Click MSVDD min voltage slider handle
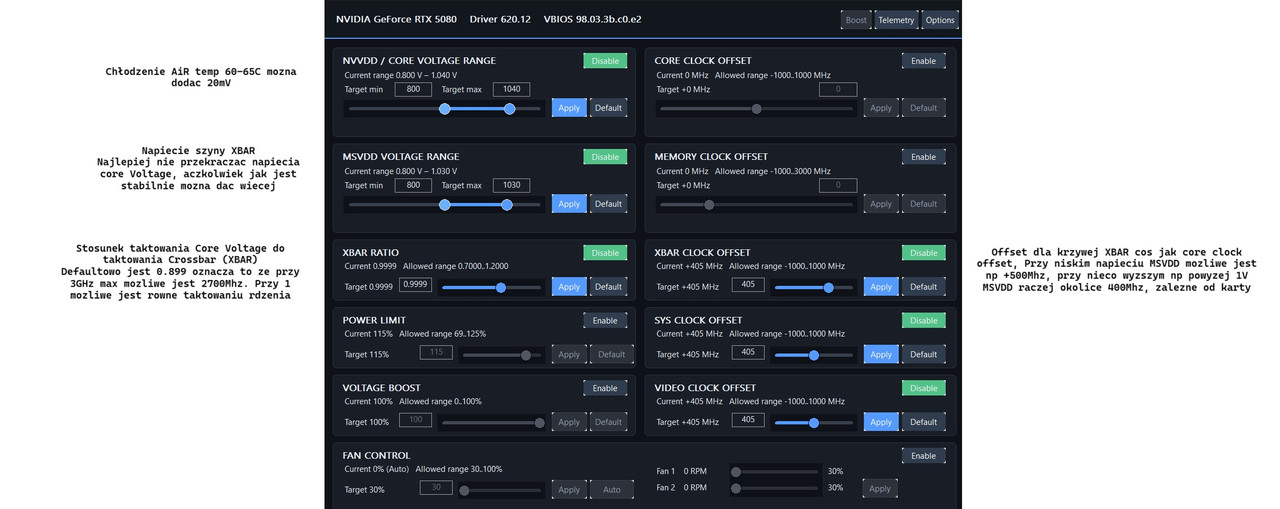 tap(445, 204)
